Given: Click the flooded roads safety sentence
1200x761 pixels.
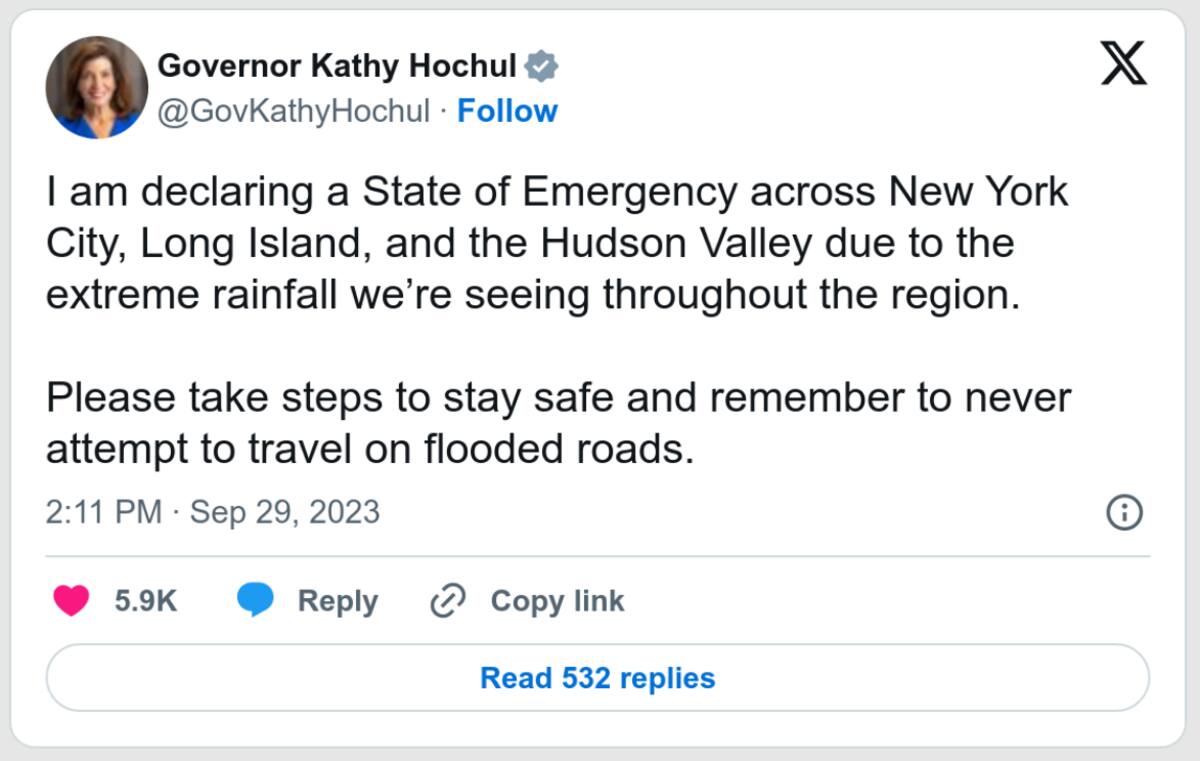Looking at the screenshot, I should [x=556, y=423].
